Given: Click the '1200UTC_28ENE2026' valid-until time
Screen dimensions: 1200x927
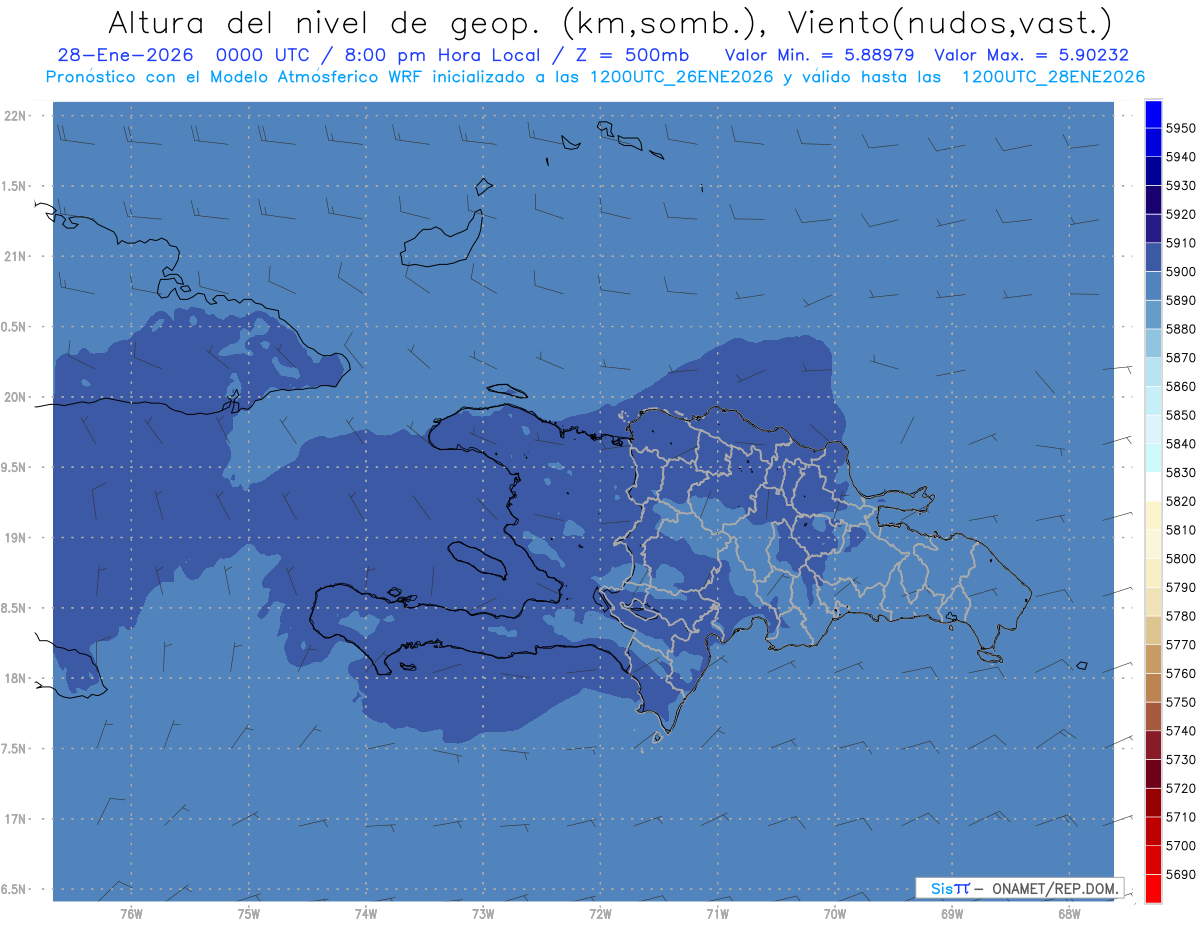Looking at the screenshot, I should [1053, 77].
